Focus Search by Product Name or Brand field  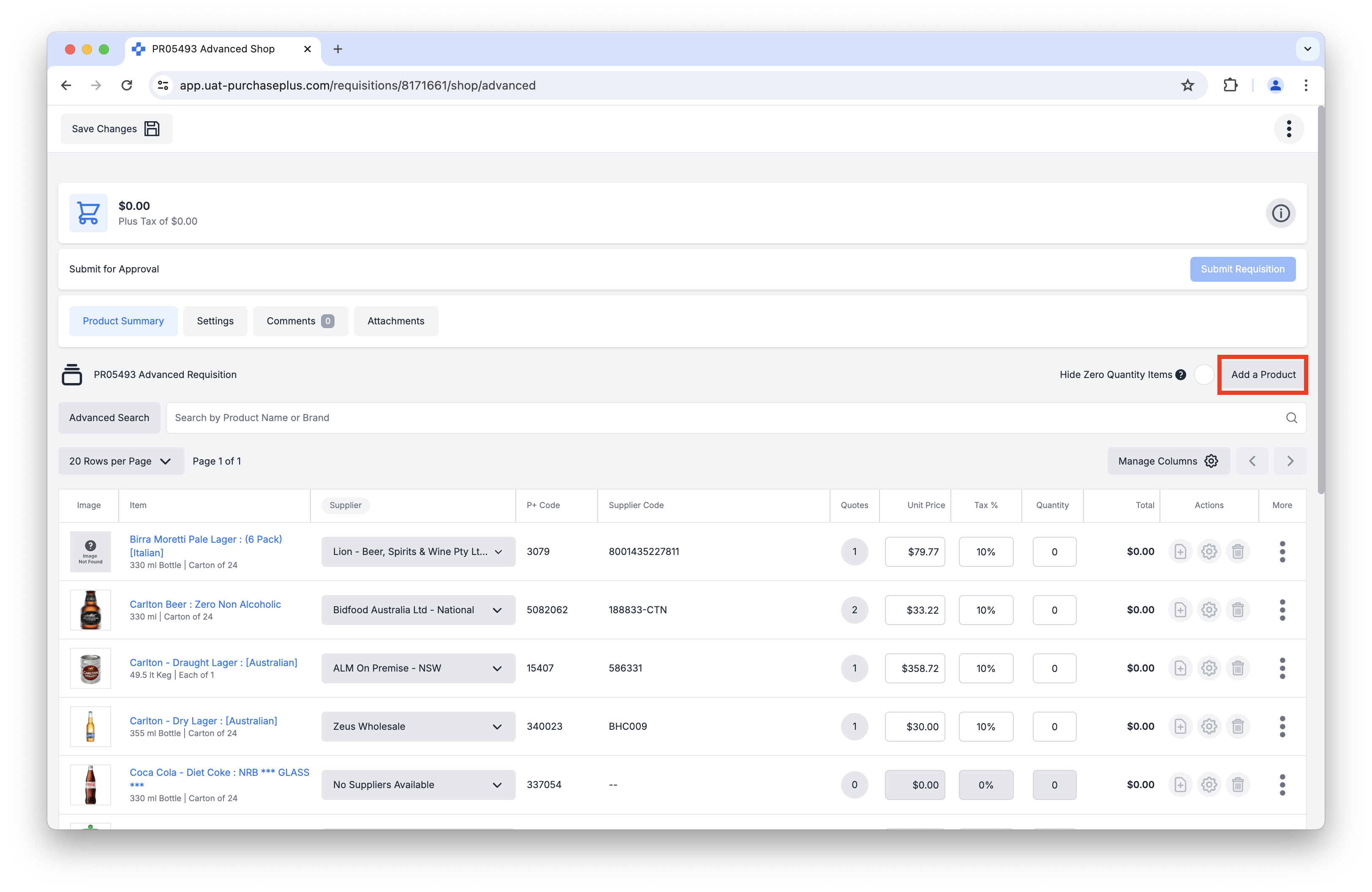pos(735,418)
